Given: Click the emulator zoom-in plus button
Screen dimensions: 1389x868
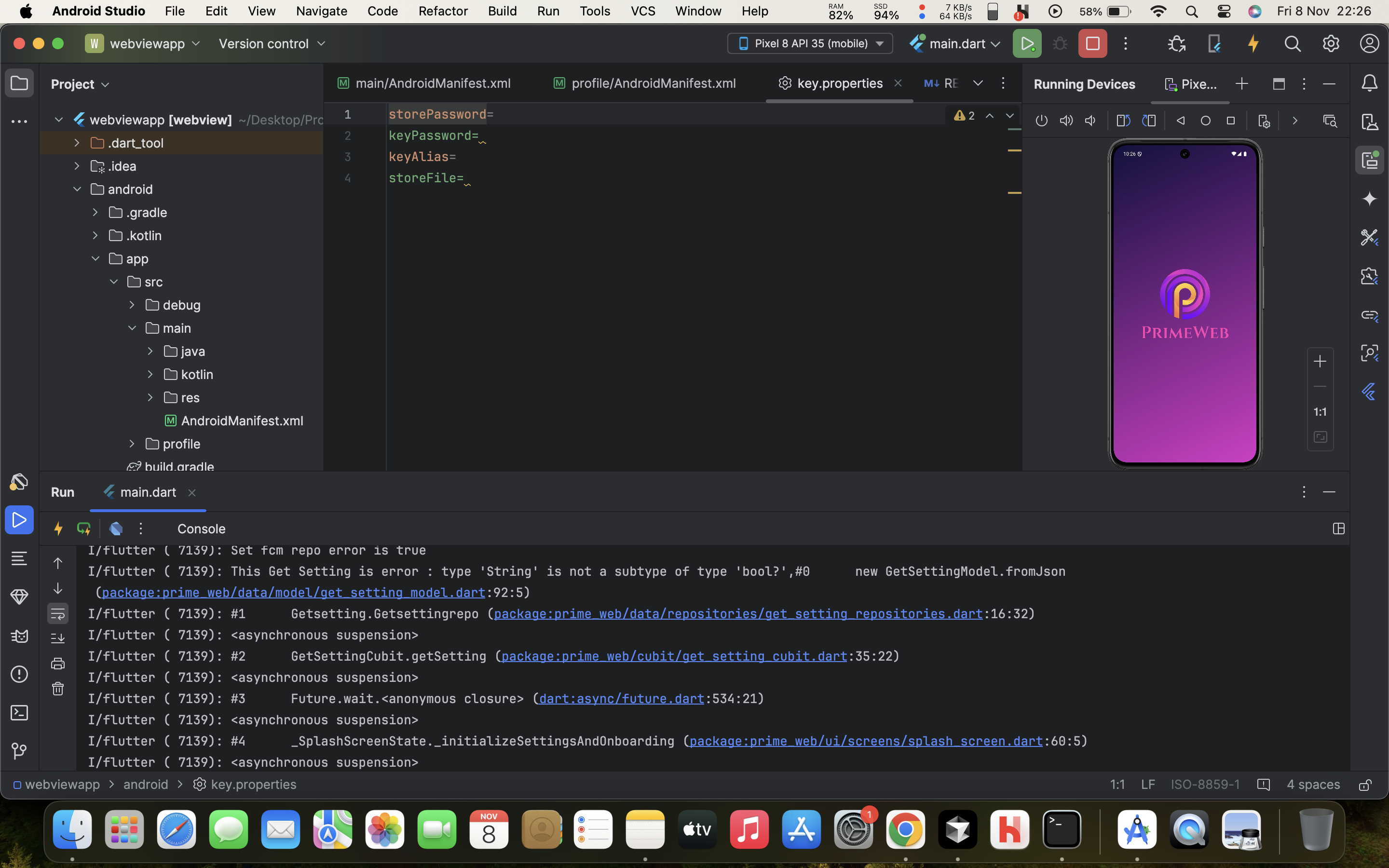Looking at the screenshot, I should click(x=1320, y=361).
